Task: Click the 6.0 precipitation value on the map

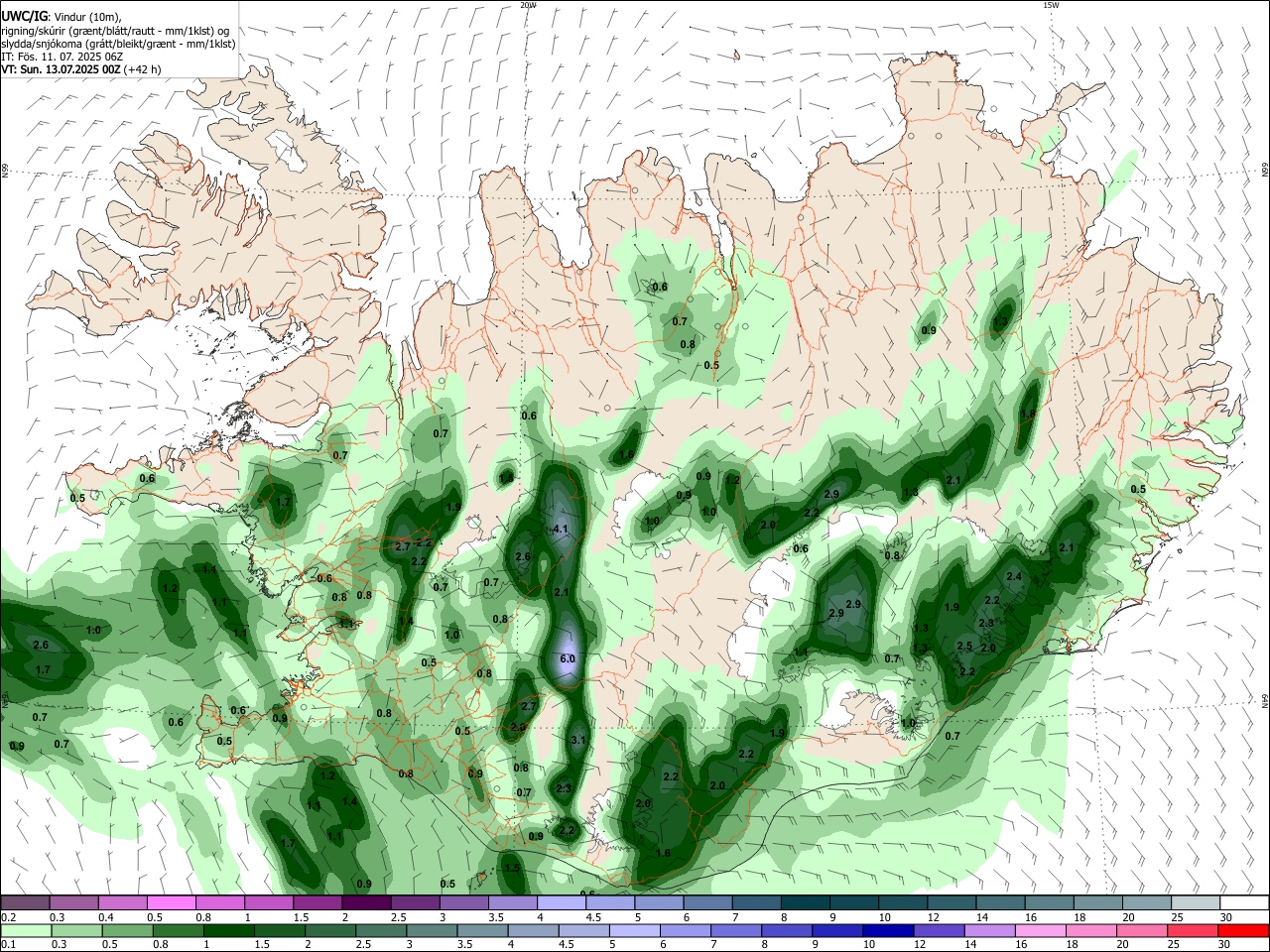Action: coord(568,658)
